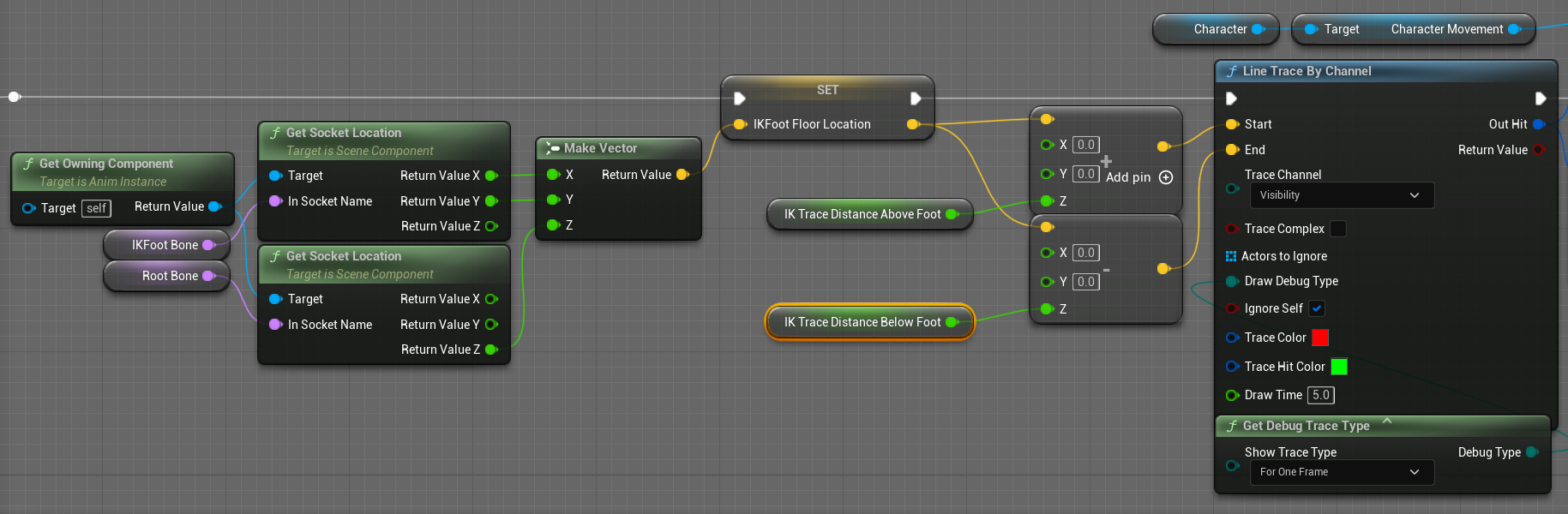
Task: Click the SET node output execution pin
Action: click(915, 99)
